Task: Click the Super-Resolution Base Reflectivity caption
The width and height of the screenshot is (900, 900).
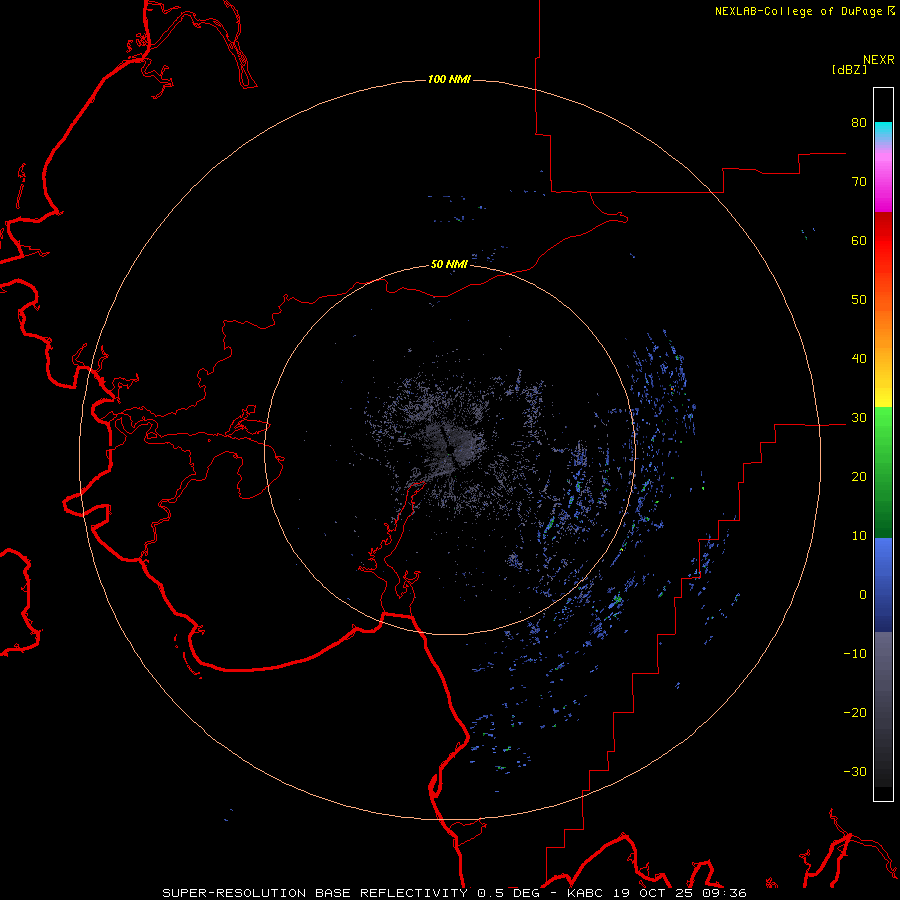Action: 455,893
